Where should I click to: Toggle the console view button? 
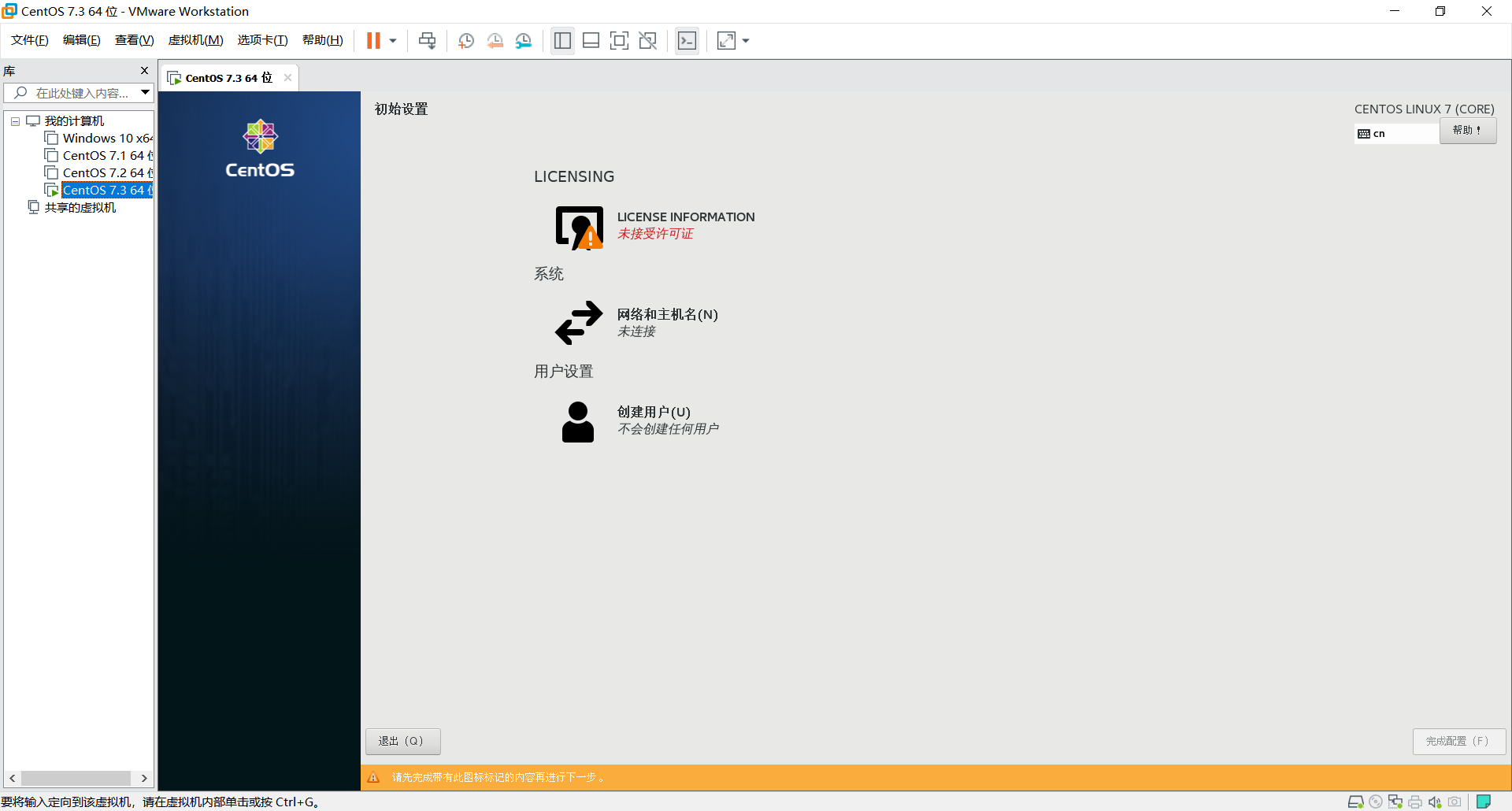[x=687, y=40]
